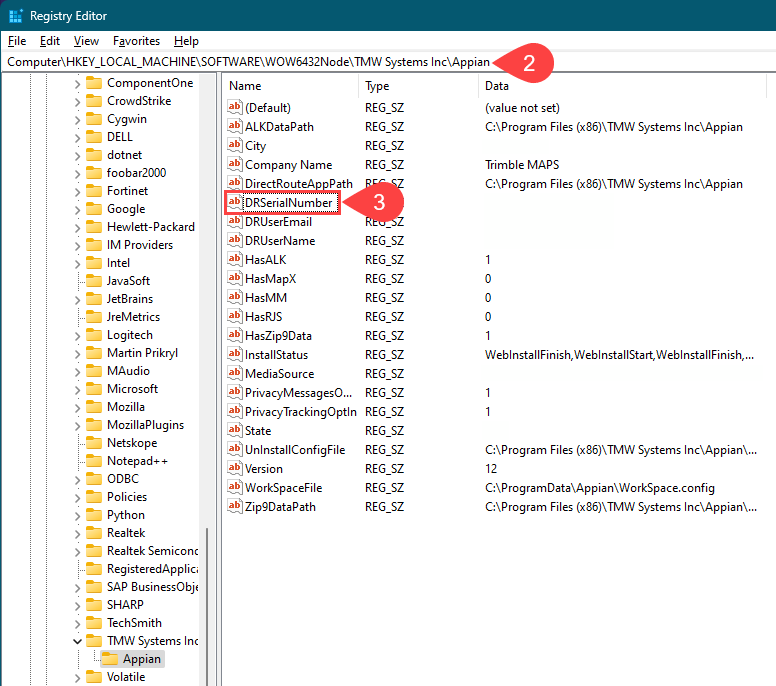Select the Hewlett-Packard folder icon
Image resolution: width=776 pixels, height=686 pixels.
[94, 227]
